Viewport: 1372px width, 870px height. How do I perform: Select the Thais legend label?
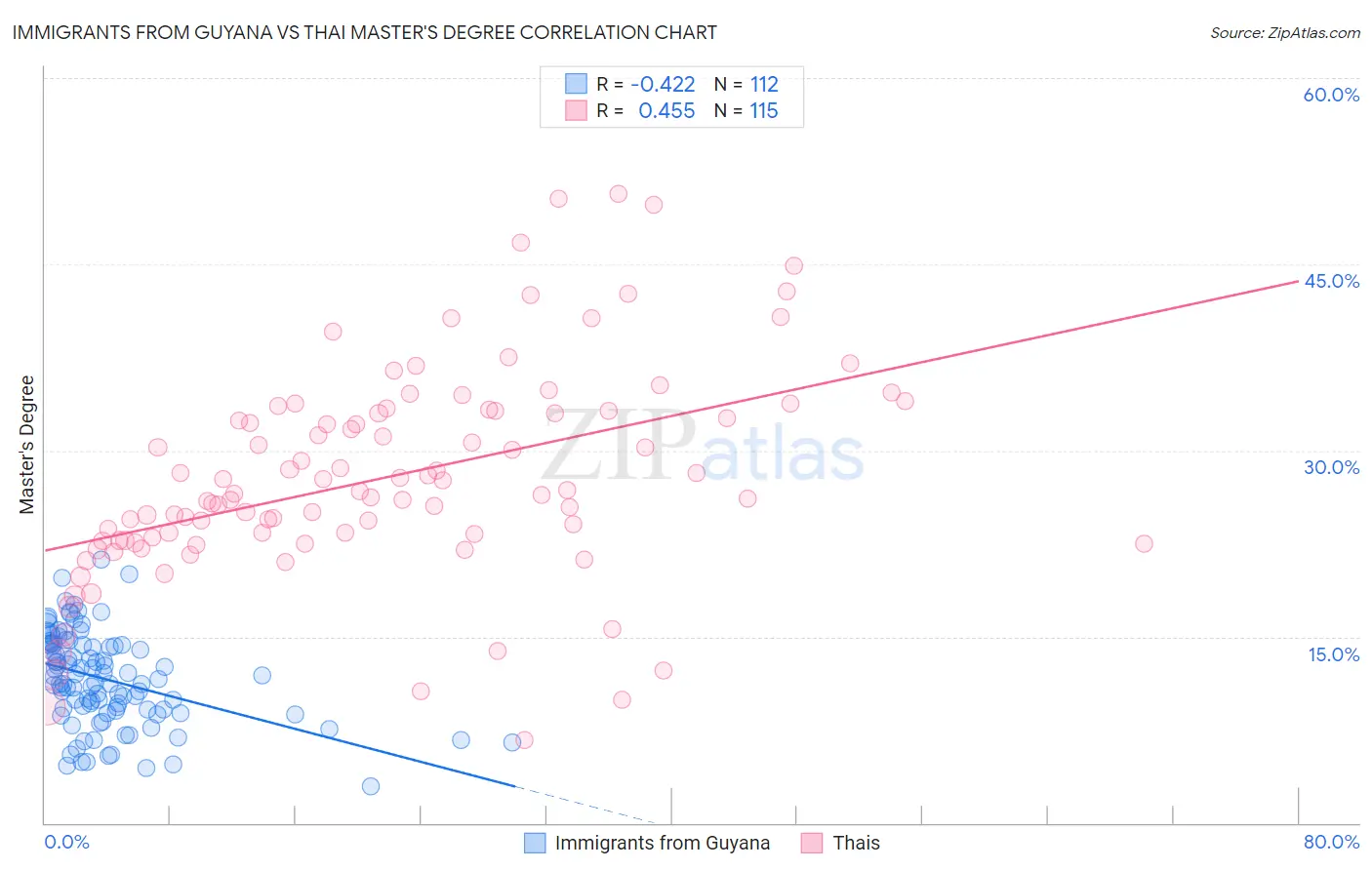click(856, 843)
